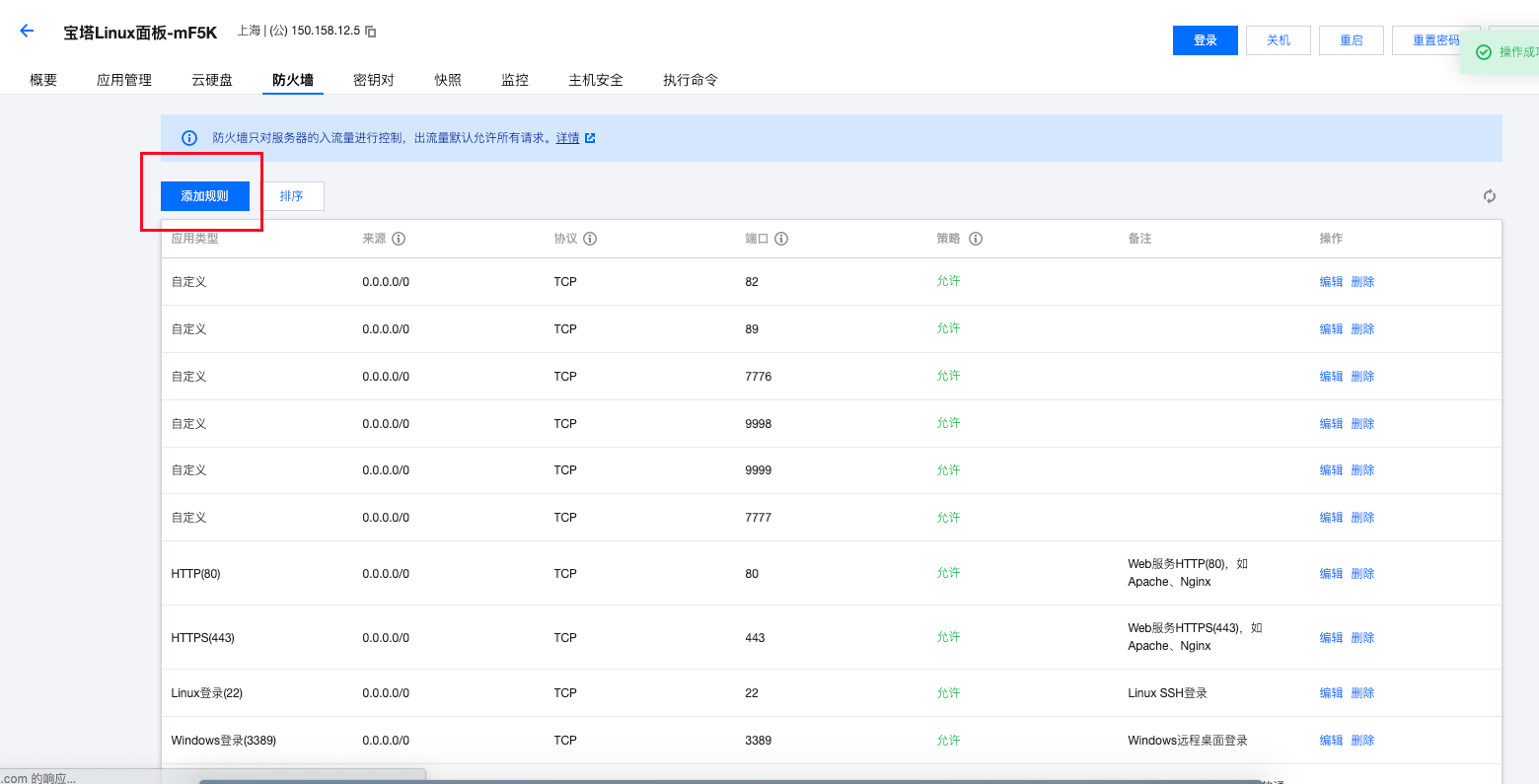Click the 允许 policy in port 443 row
Screen dimensions: 1539x784
(x=948, y=637)
